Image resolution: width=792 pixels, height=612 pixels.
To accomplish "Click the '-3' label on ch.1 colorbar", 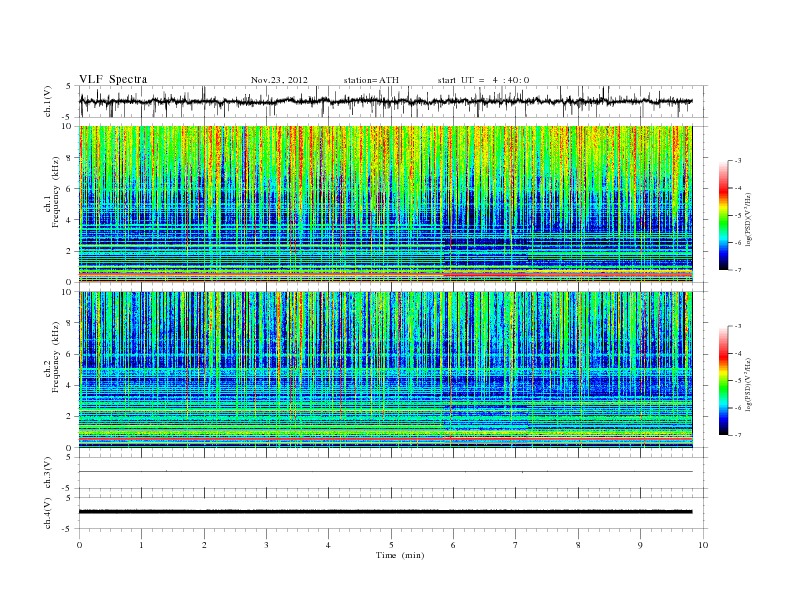I will [x=737, y=161].
